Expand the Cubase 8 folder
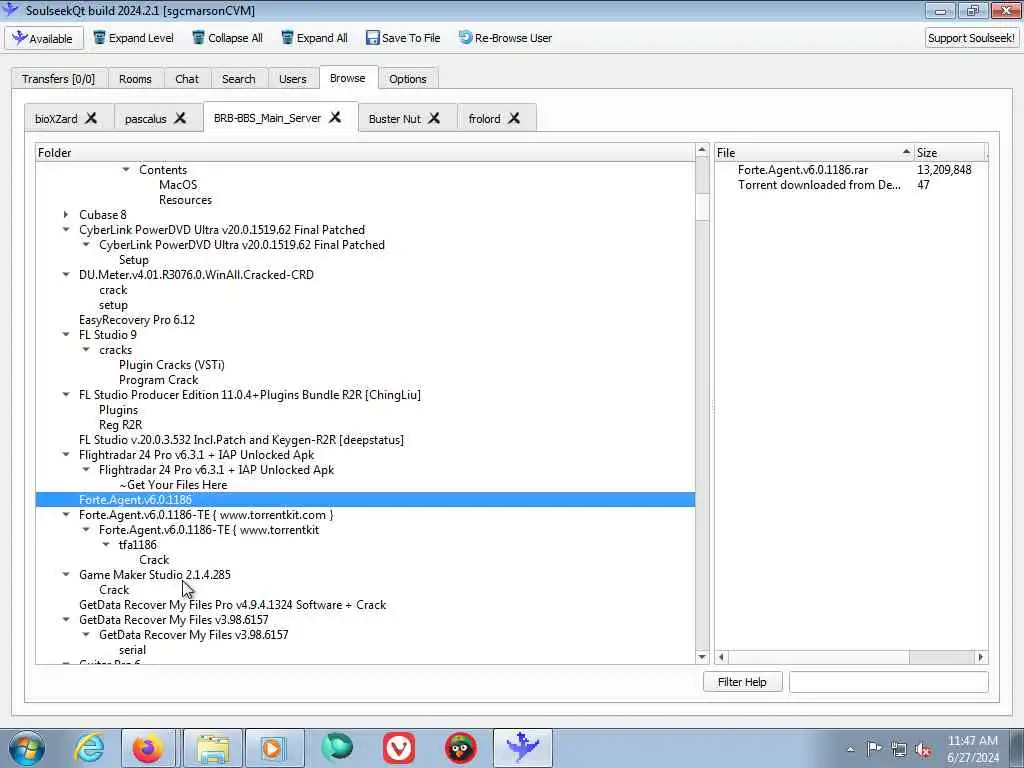This screenshot has height=768, width=1024. point(65,215)
